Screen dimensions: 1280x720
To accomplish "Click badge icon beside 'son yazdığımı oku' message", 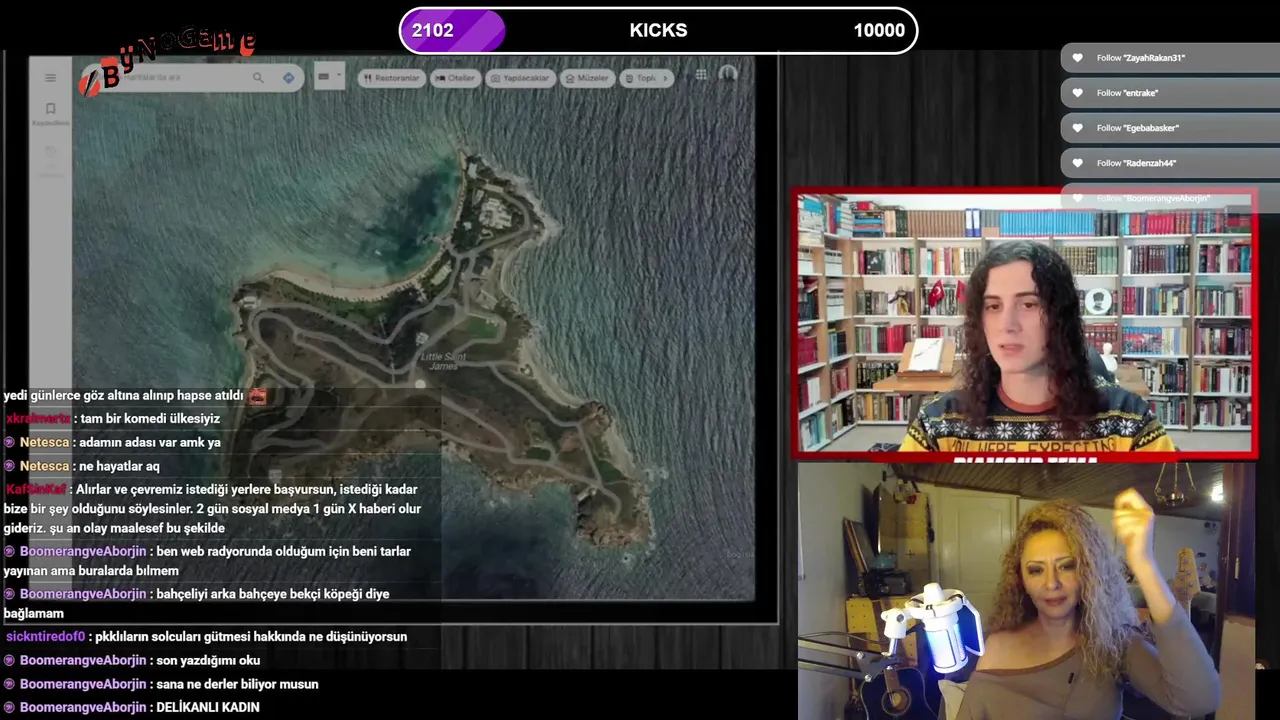I will click(x=10, y=660).
